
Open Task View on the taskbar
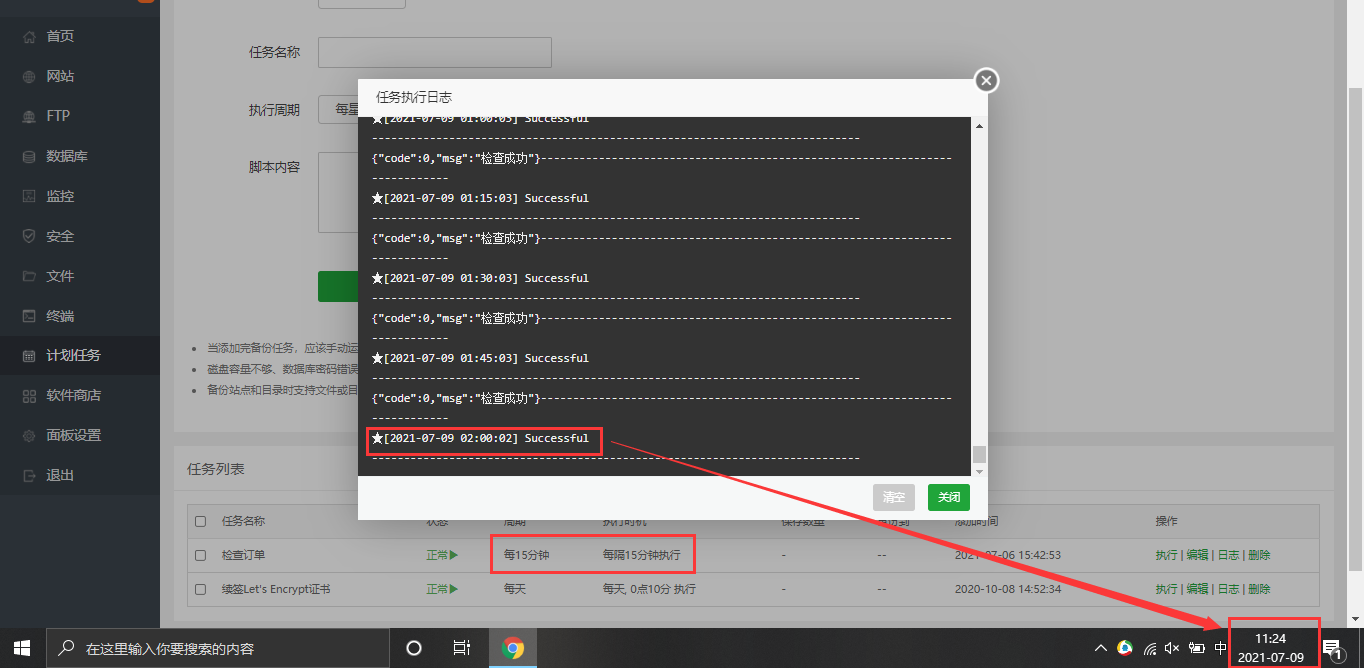[461, 648]
